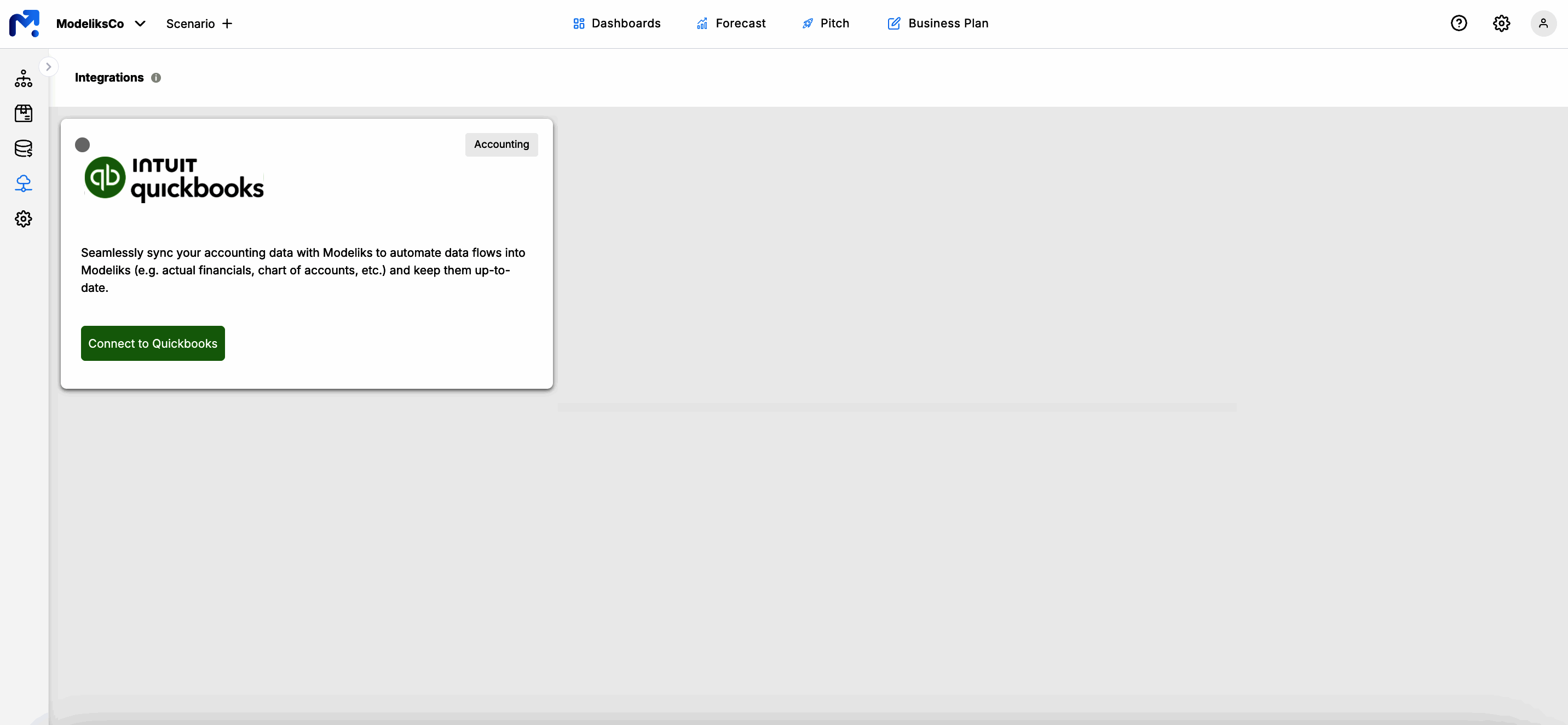Viewport: 1568px width, 725px height.
Task: Expand the left sidebar with chevron
Action: click(48, 66)
